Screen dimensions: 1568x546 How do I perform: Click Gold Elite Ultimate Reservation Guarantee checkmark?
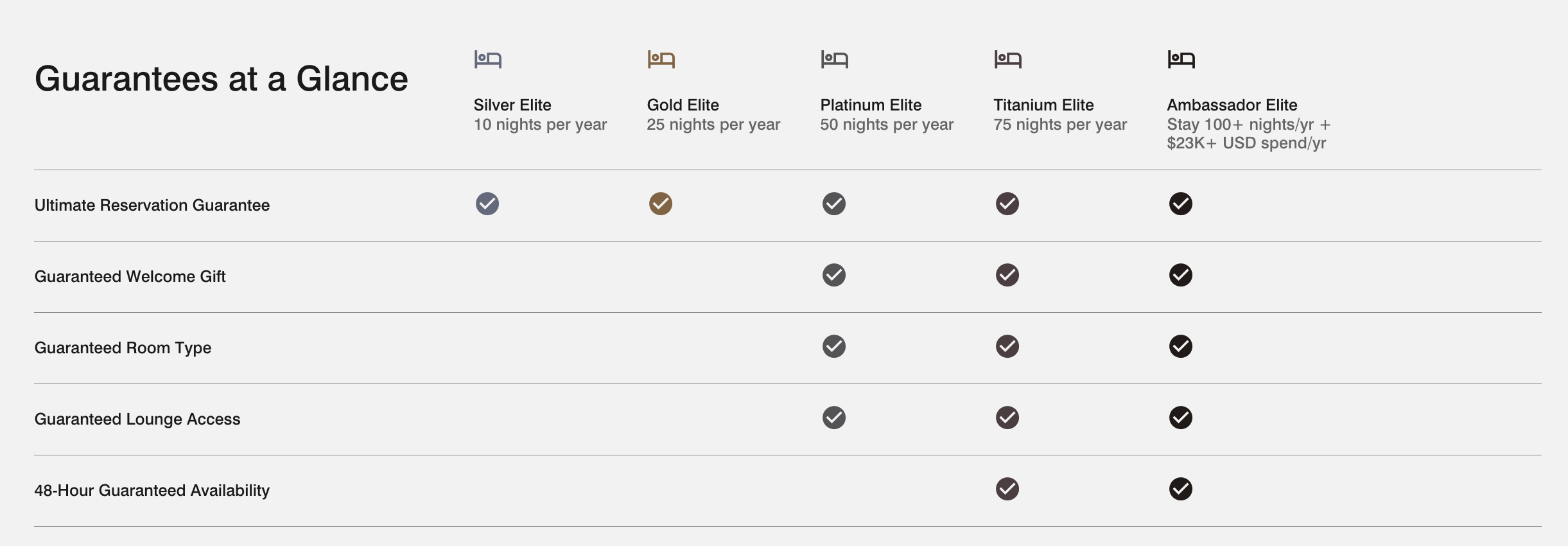click(661, 204)
